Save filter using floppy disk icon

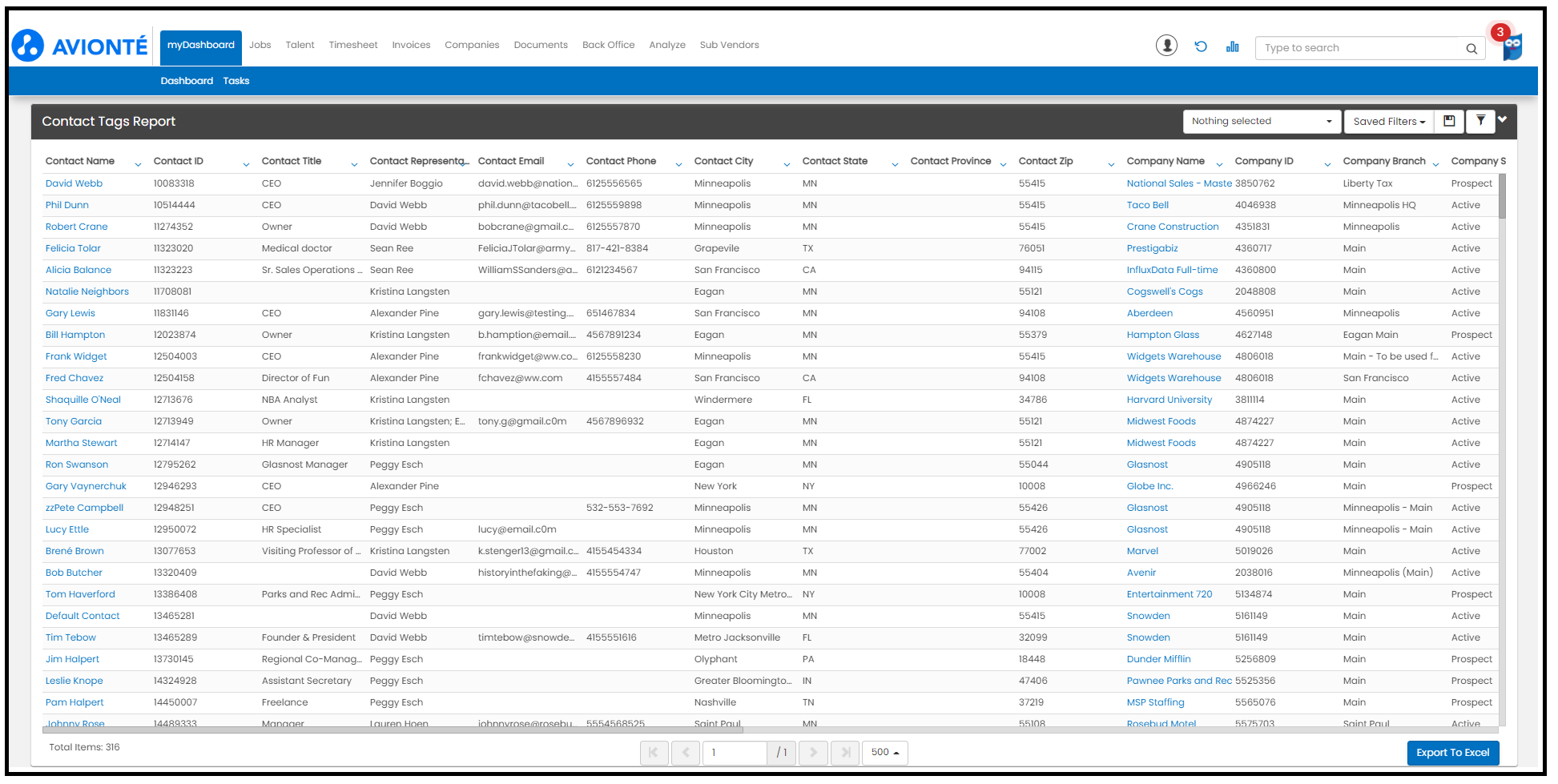click(1449, 121)
